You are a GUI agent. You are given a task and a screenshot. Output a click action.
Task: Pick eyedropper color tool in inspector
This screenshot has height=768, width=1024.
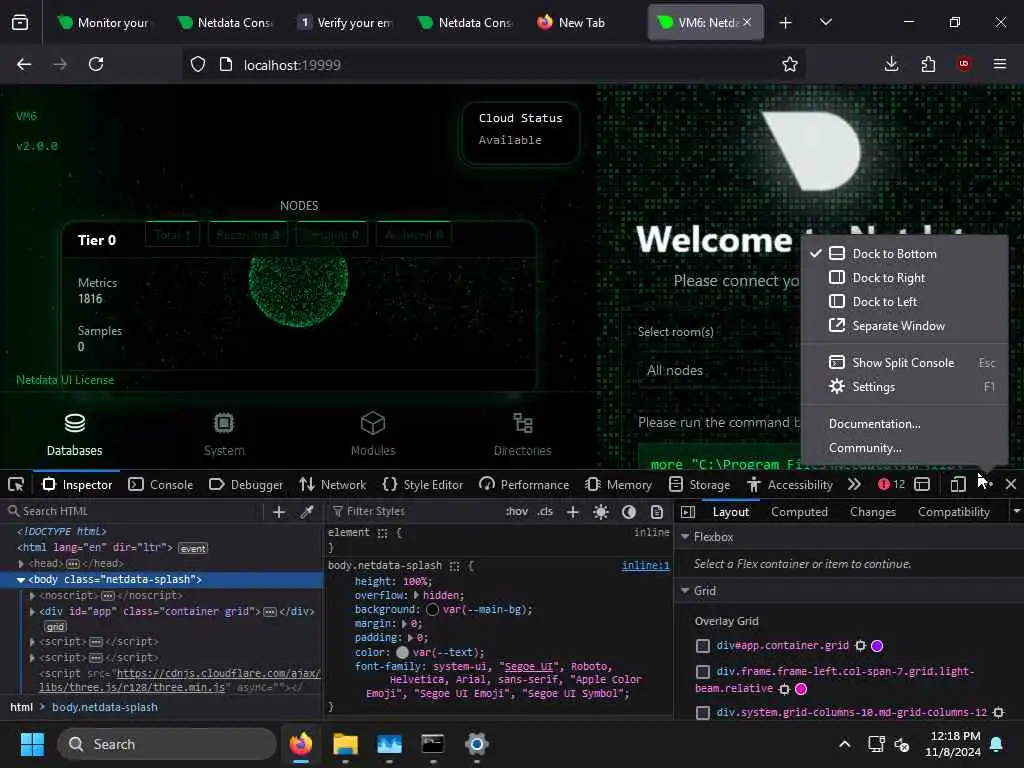point(307,512)
